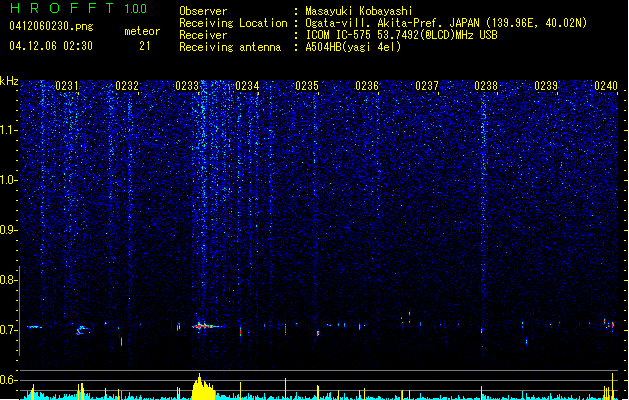Image resolution: width=629 pixels, height=400 pixels.
Task: Select observer name Masayuki Kobayashi
Action: click(359, 11)
